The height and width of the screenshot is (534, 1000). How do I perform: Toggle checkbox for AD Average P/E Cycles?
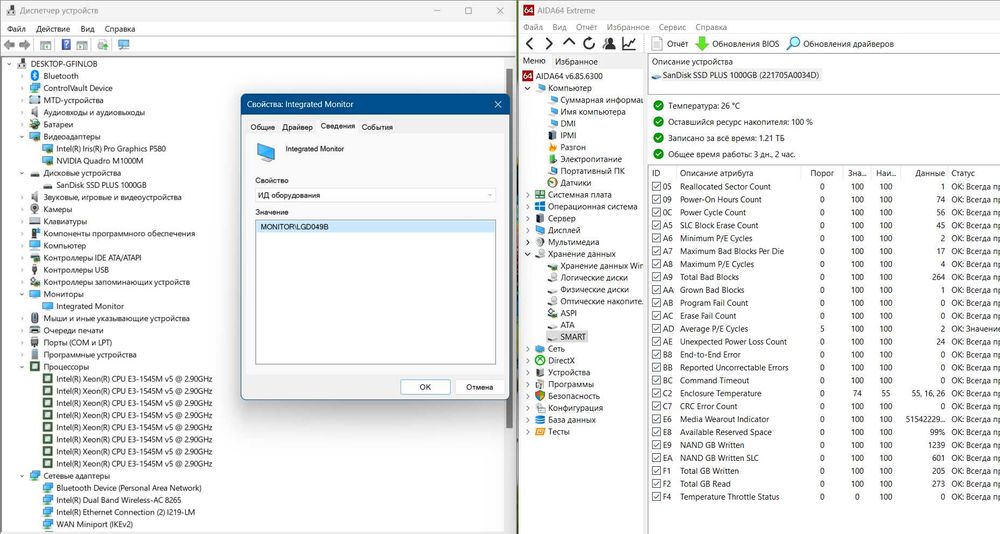tap(656, 329)
